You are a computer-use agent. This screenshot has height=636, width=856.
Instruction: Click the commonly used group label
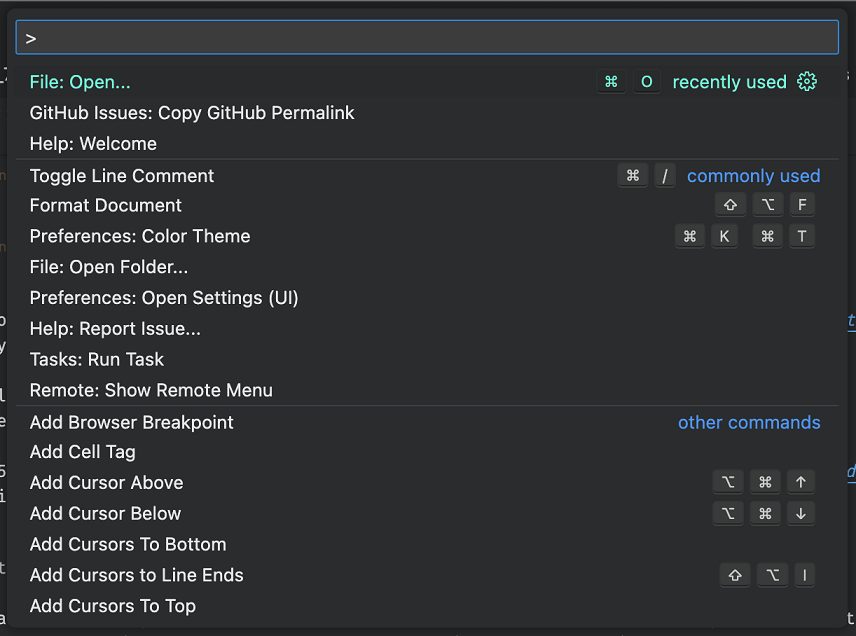tap(753, 175)
